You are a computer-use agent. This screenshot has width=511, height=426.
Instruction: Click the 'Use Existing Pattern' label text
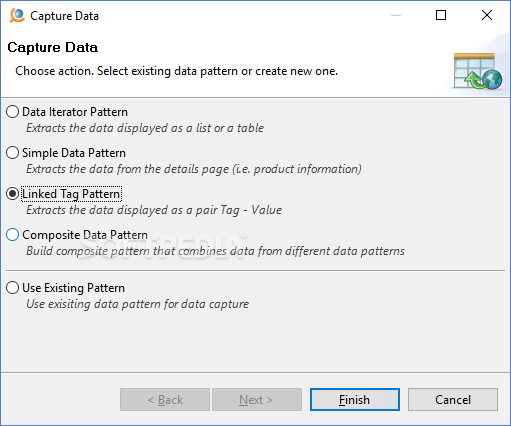[x=74, y=288]
